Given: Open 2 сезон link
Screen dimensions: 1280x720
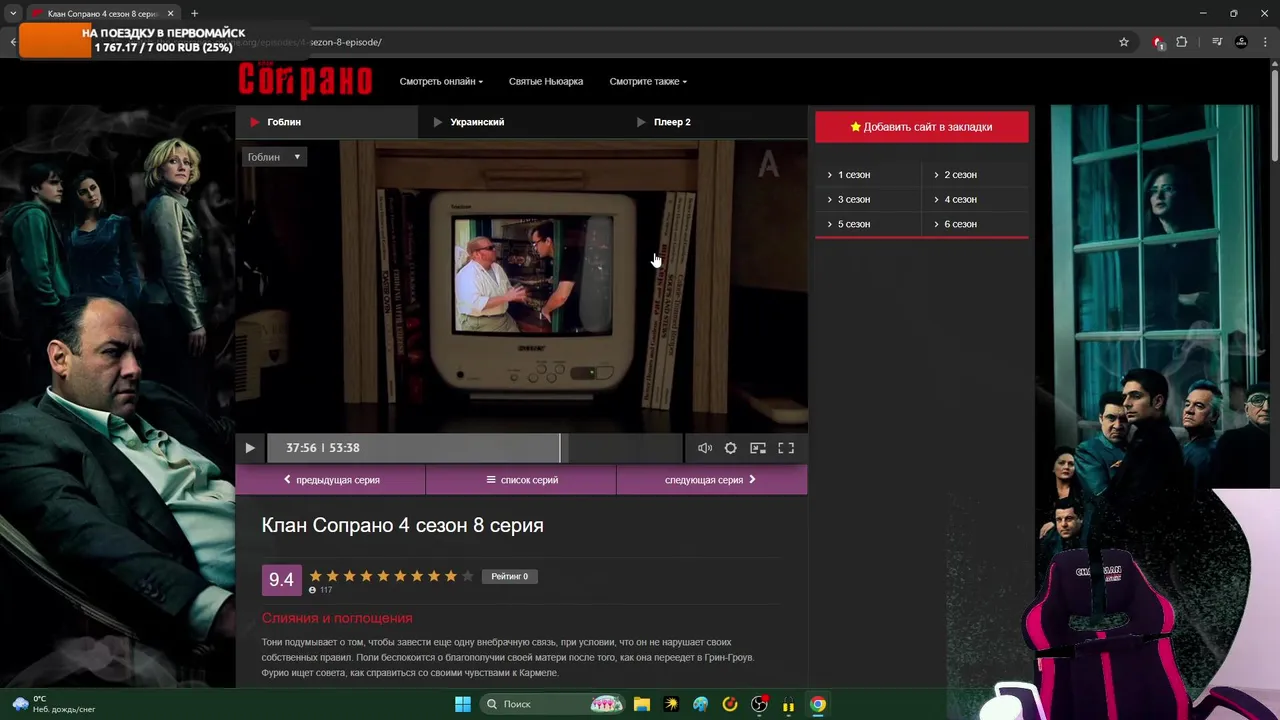Looking at the screenshot, I should (960, 175).
